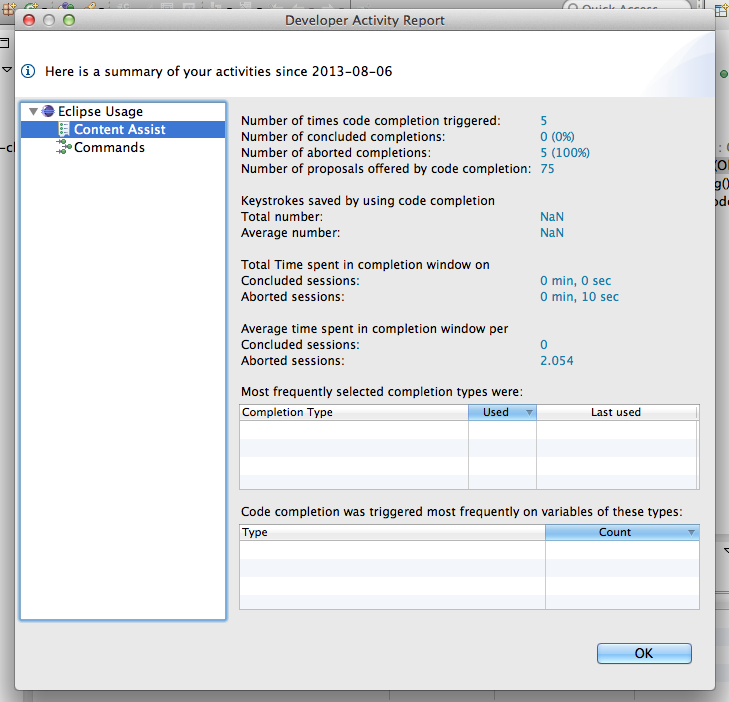
Task: Sort by the Type column header
Action: (392, 532)
